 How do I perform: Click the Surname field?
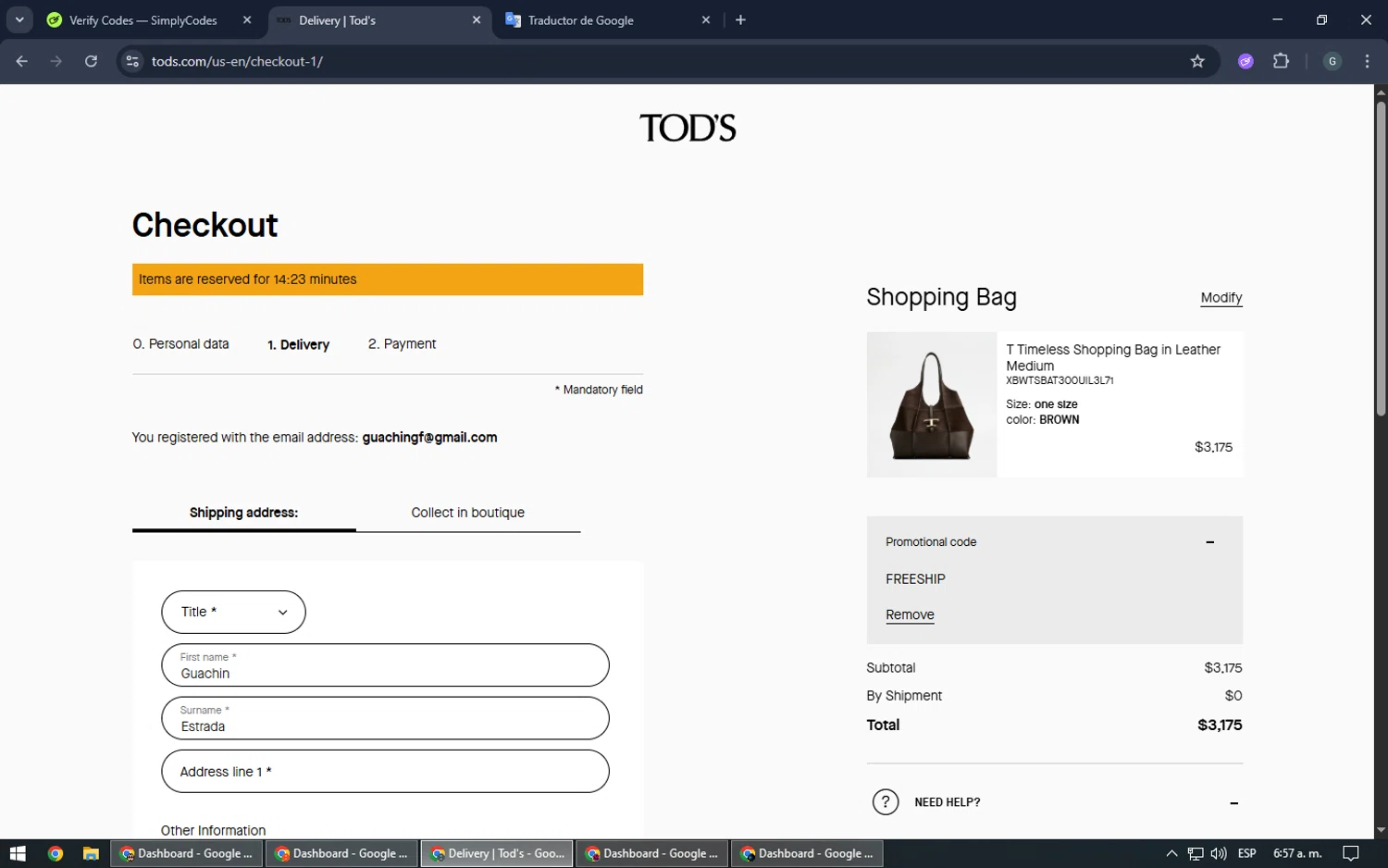(x=385, y=718)
